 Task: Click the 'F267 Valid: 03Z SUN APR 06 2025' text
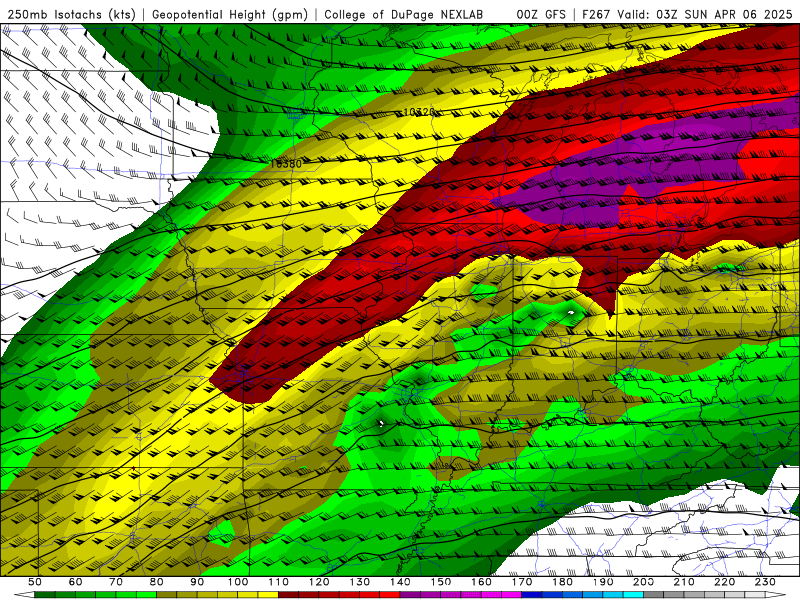pyautogui.click(x=687, y=14)
